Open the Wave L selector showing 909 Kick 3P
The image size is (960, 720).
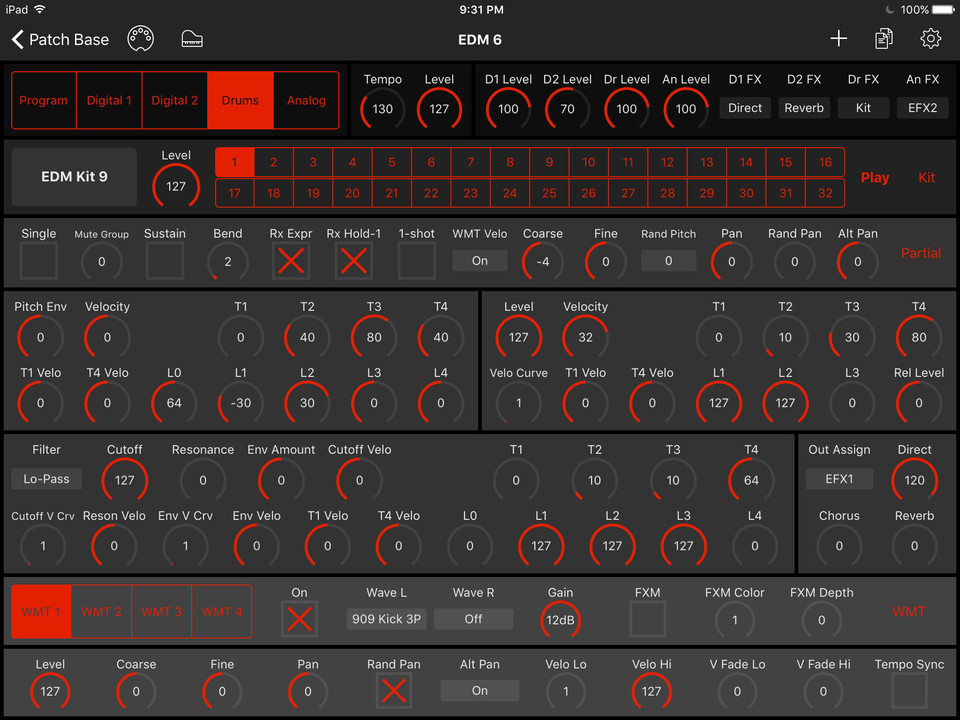(386, 619)
